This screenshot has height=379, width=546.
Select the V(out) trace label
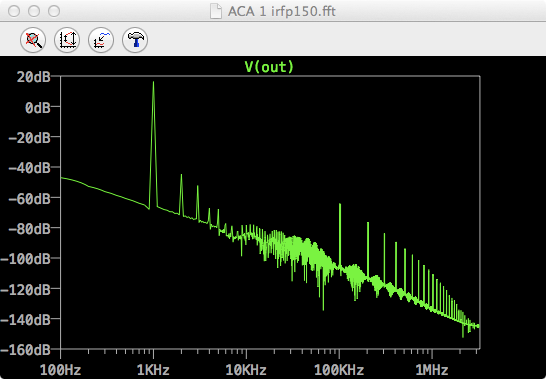tap(270, 67)
